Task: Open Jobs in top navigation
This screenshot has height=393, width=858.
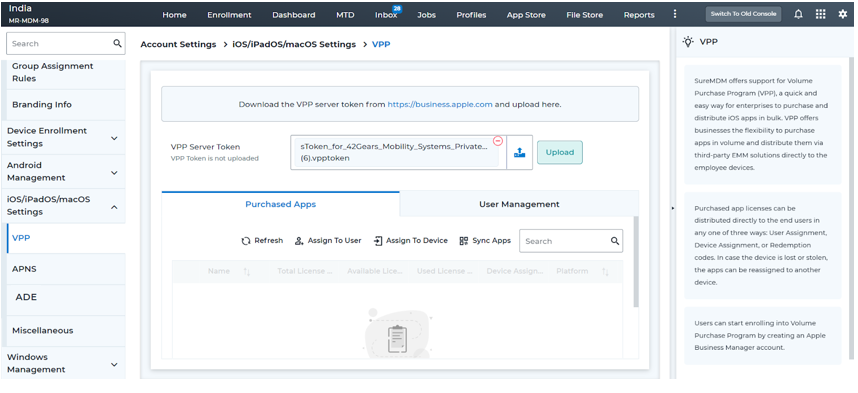Action: 426,15
